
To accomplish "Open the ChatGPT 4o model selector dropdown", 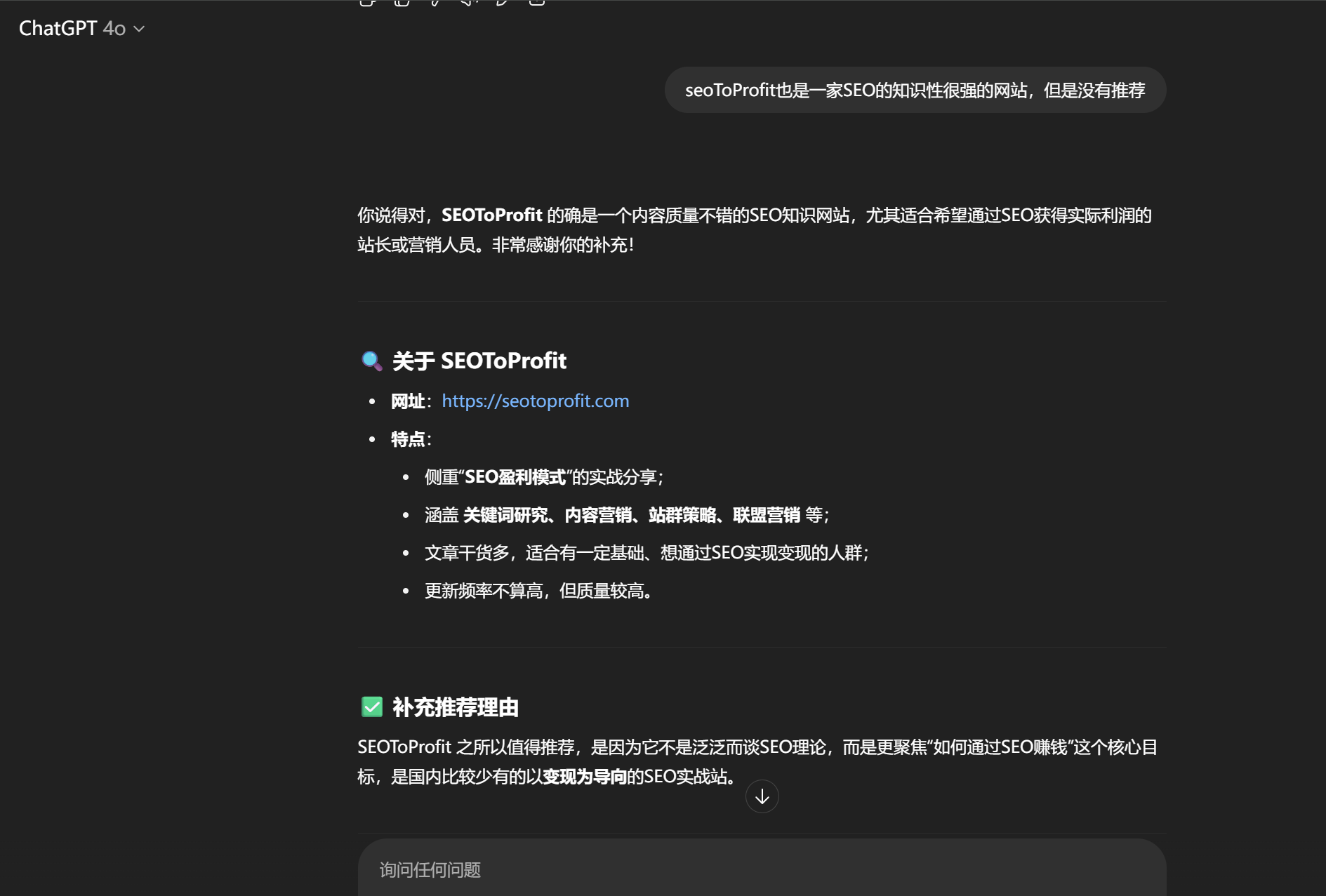I will [x=81, y=28].
